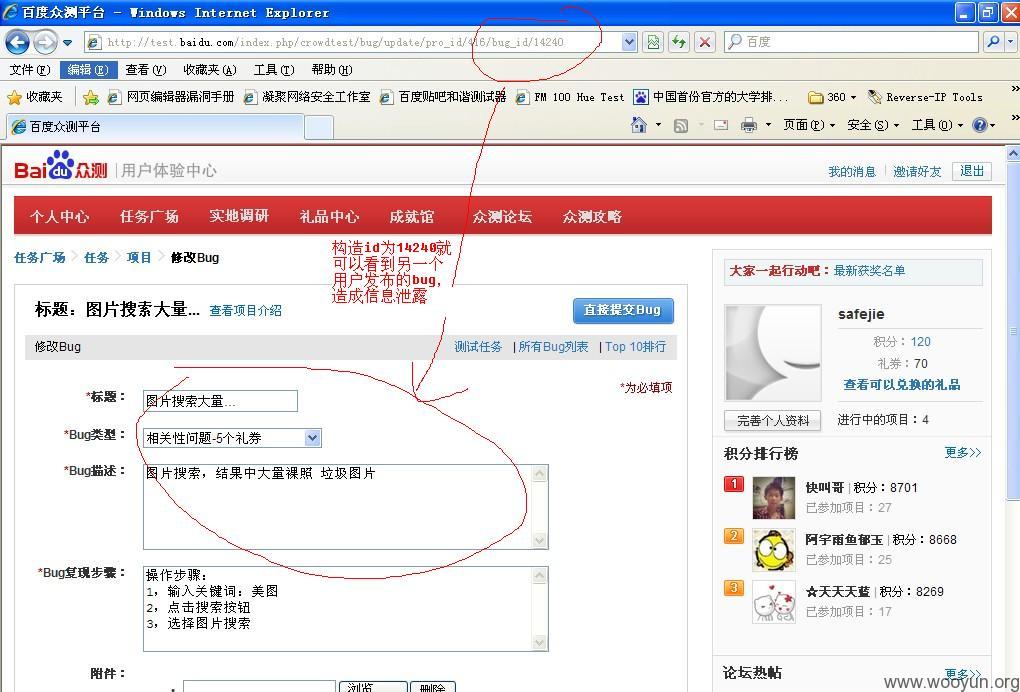Click 积分排行榜 更多 link
The image size is (1020, 692).
[x=962, y=453]
